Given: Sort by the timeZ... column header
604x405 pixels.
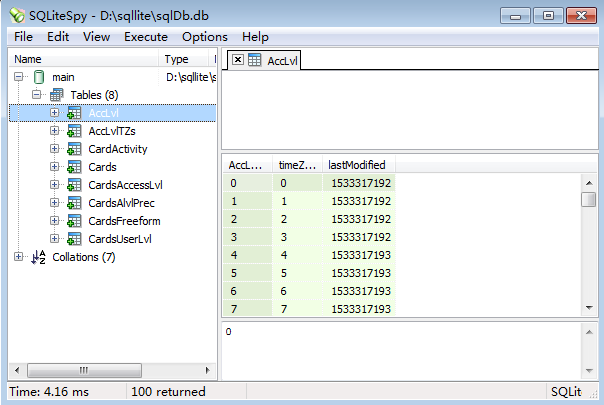Looking at the screenshot, I should 297,165.
